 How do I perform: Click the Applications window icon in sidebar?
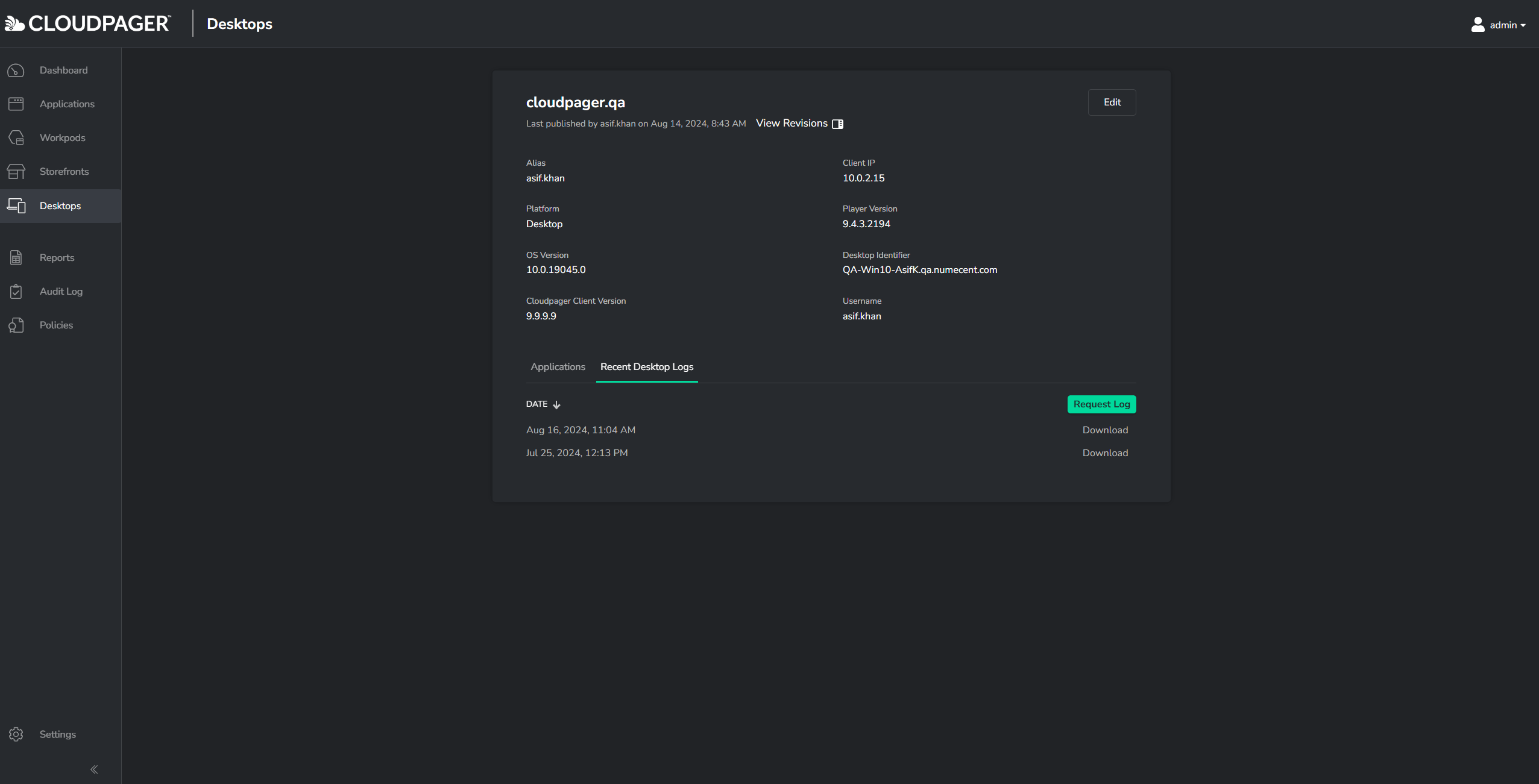(16, 104)
